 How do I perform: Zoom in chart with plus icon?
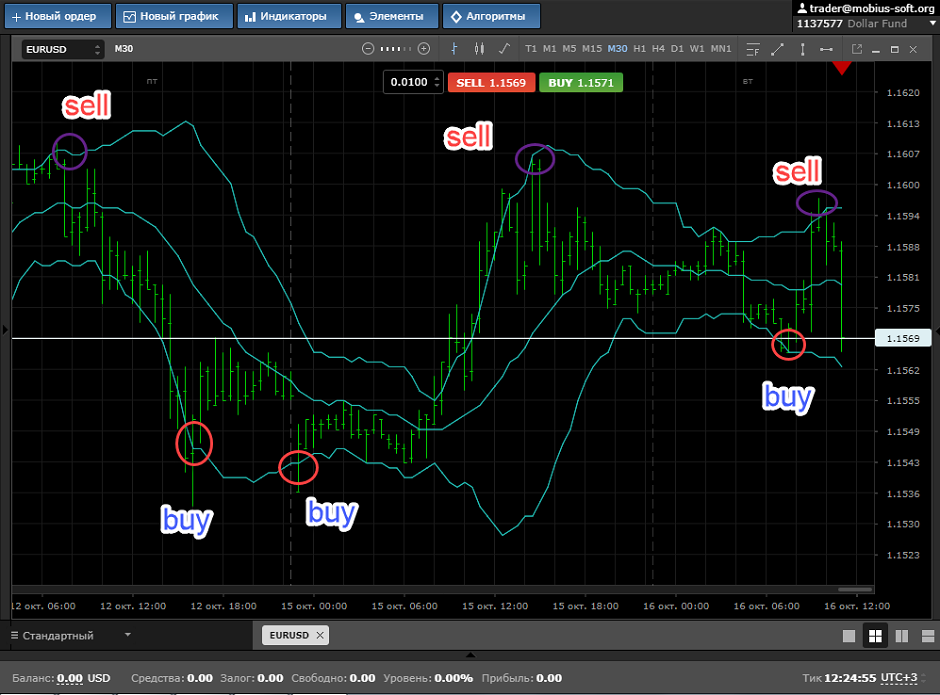424,49
